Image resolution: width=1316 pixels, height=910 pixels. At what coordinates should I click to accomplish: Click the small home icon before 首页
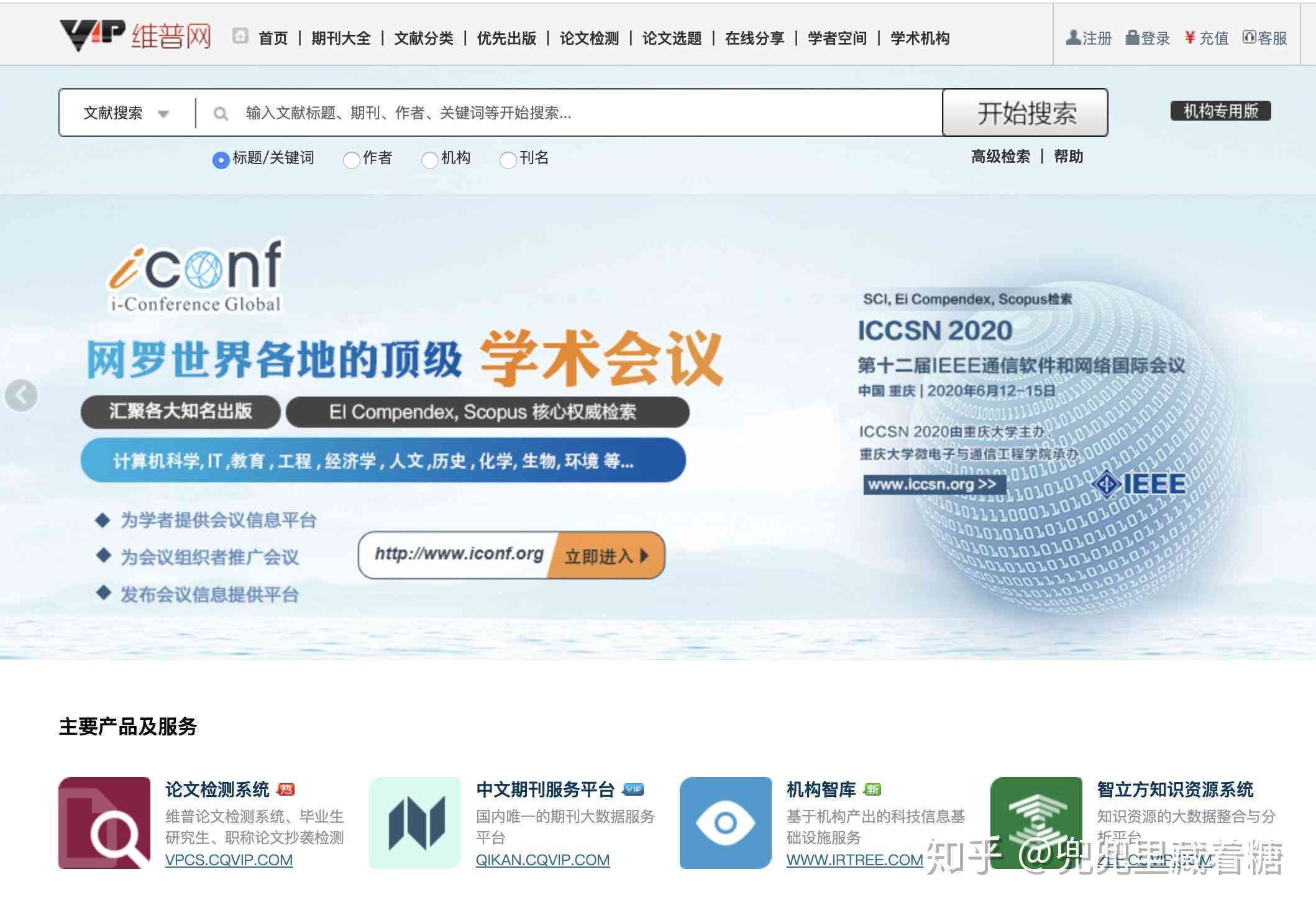pos(240,36)
